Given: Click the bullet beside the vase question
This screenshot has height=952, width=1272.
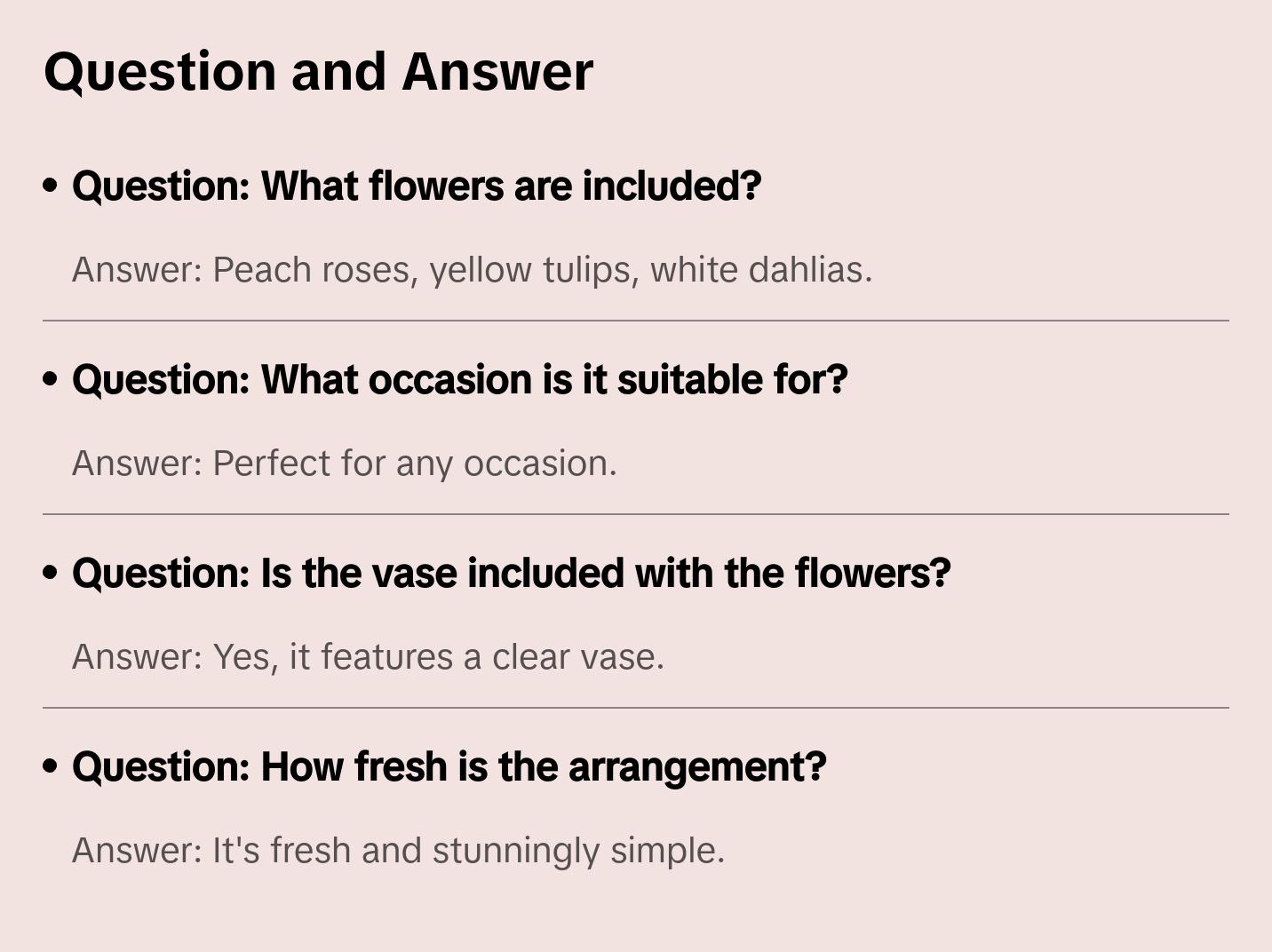Looking at the screenshot, I should (51, 573).
